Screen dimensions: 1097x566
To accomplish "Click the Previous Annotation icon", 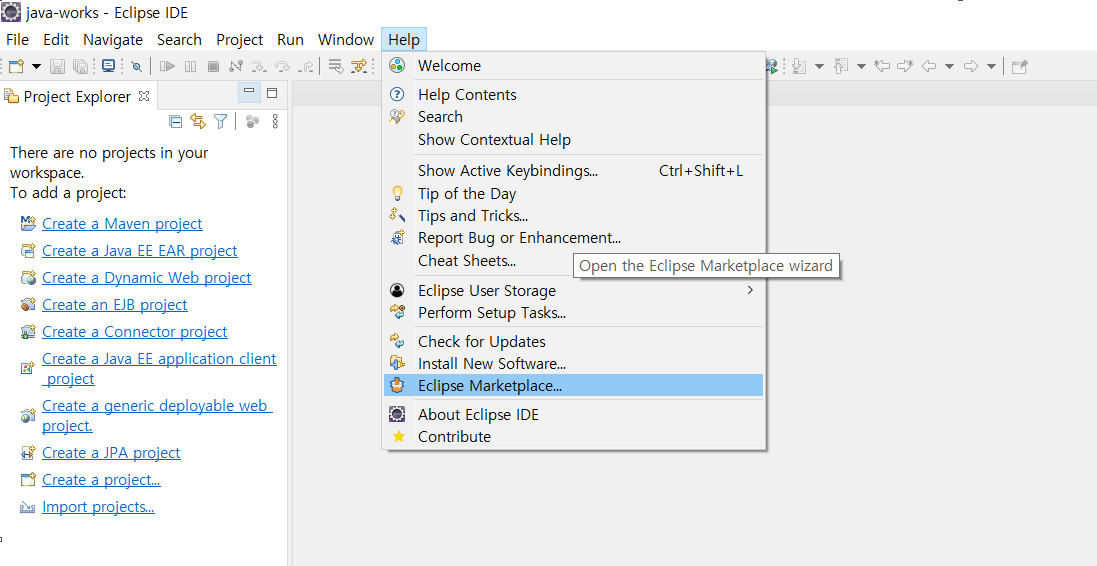I will tap(842, 66).
